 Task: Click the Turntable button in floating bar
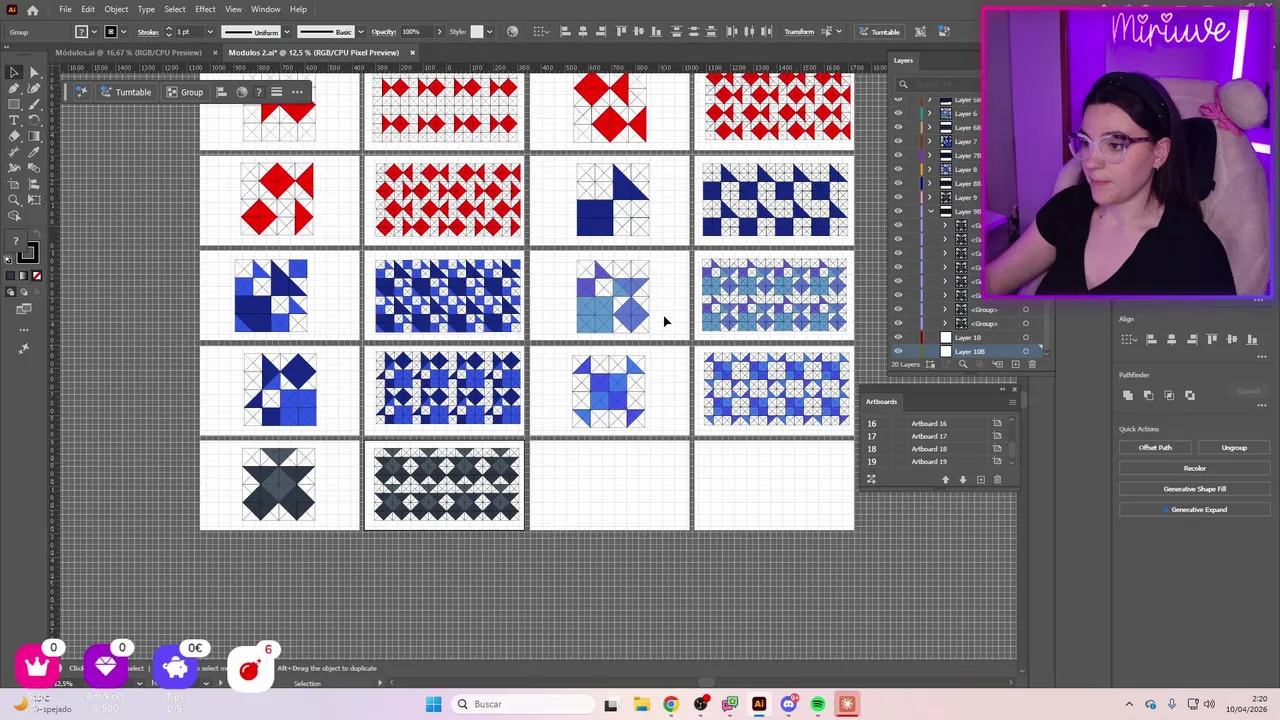[x=125, y=92]
